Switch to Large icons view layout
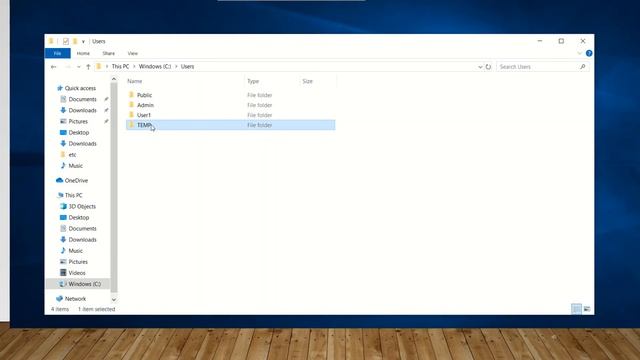The height and width of the screenshot is (360, 640). (587, 309)
